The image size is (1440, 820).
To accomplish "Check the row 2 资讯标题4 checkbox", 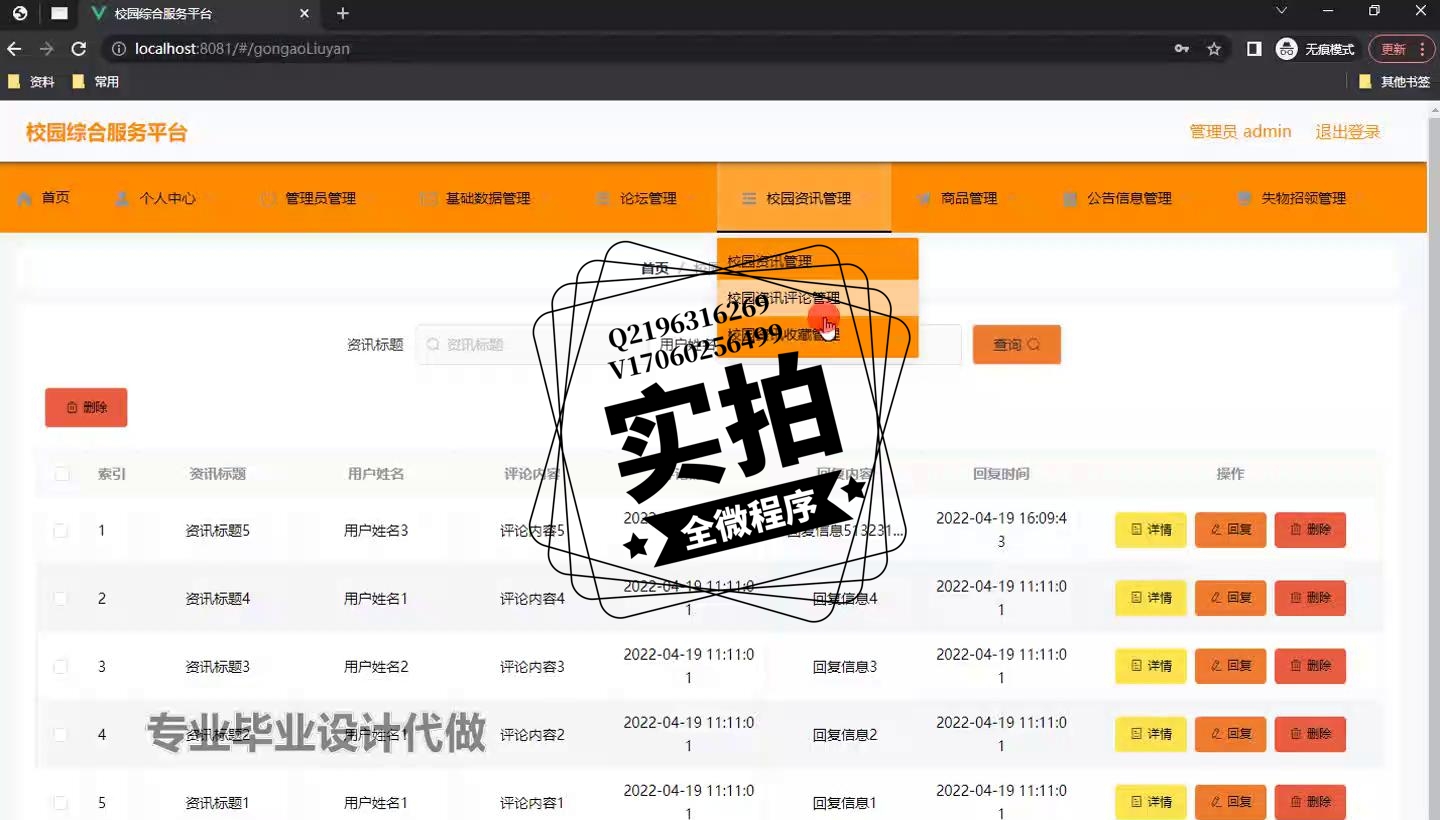I will pyautogui.click(x=61, y=599).
